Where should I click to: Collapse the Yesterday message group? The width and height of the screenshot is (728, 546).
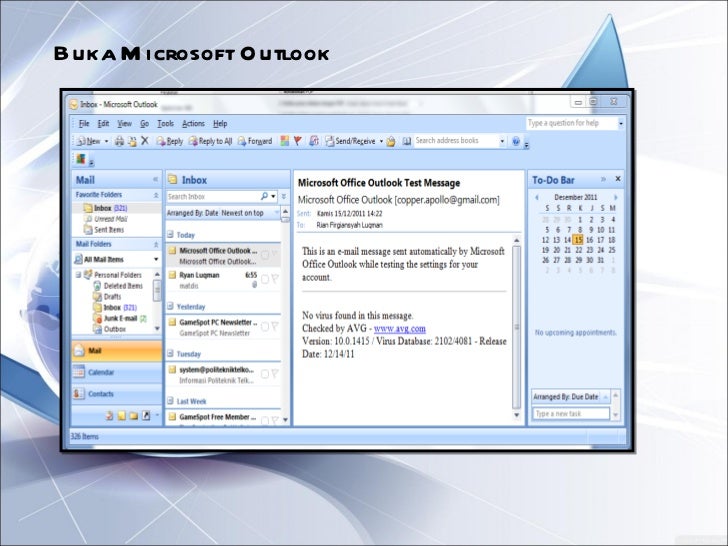tap(170, 306)
